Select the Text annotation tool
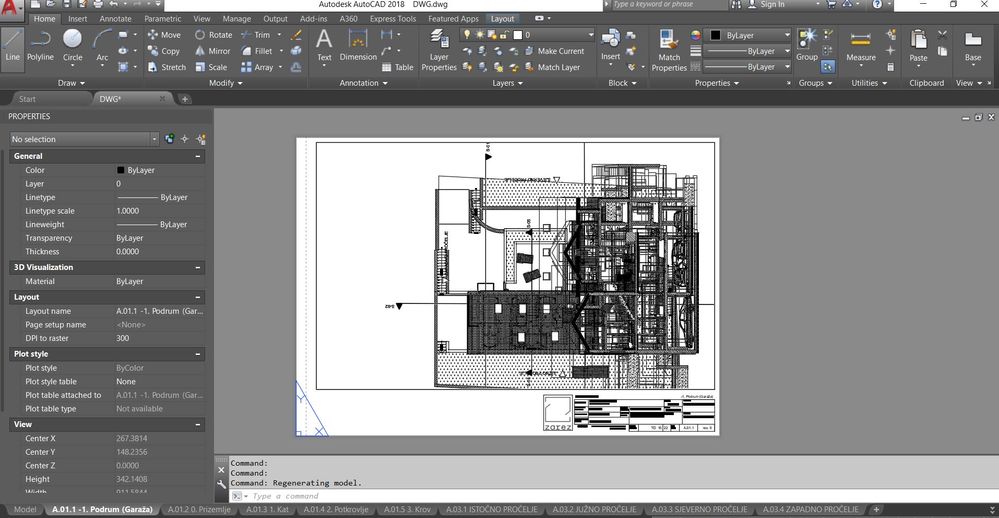This screenshot has height=518, width=999. click(x=324, y=45)
